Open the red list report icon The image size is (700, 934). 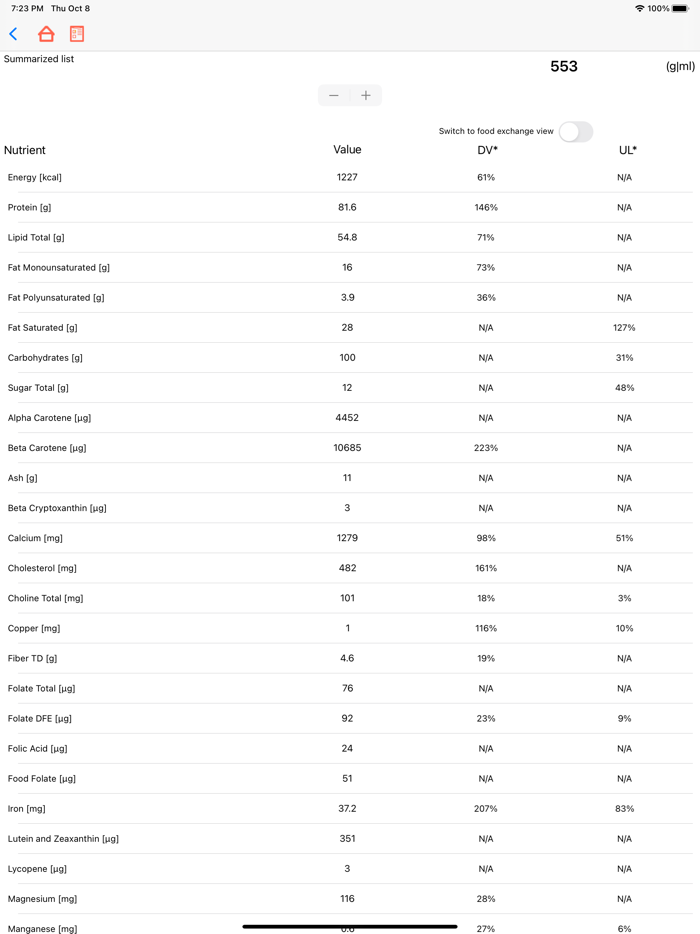77,34
